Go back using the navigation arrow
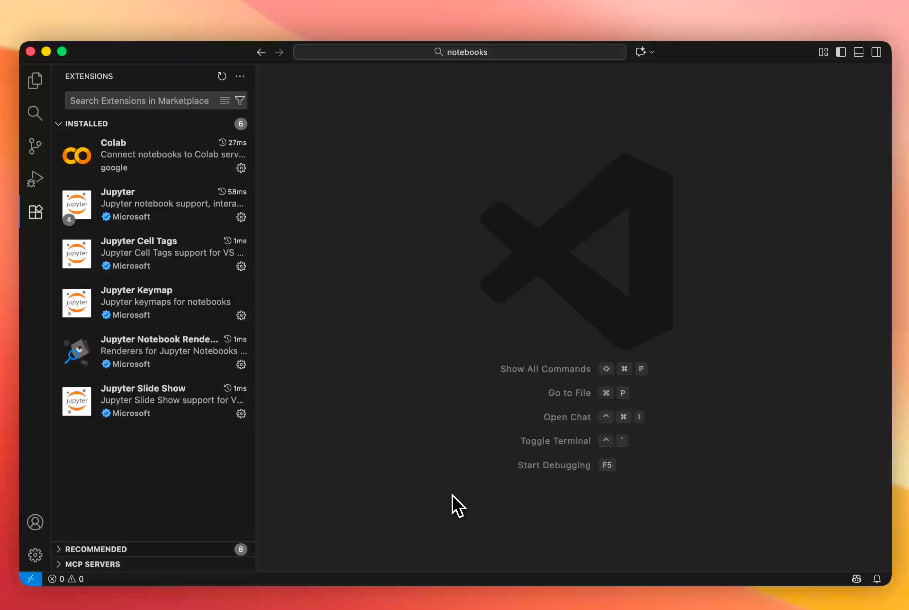This screenshot has height=610, width=909. tap(261, 52)
